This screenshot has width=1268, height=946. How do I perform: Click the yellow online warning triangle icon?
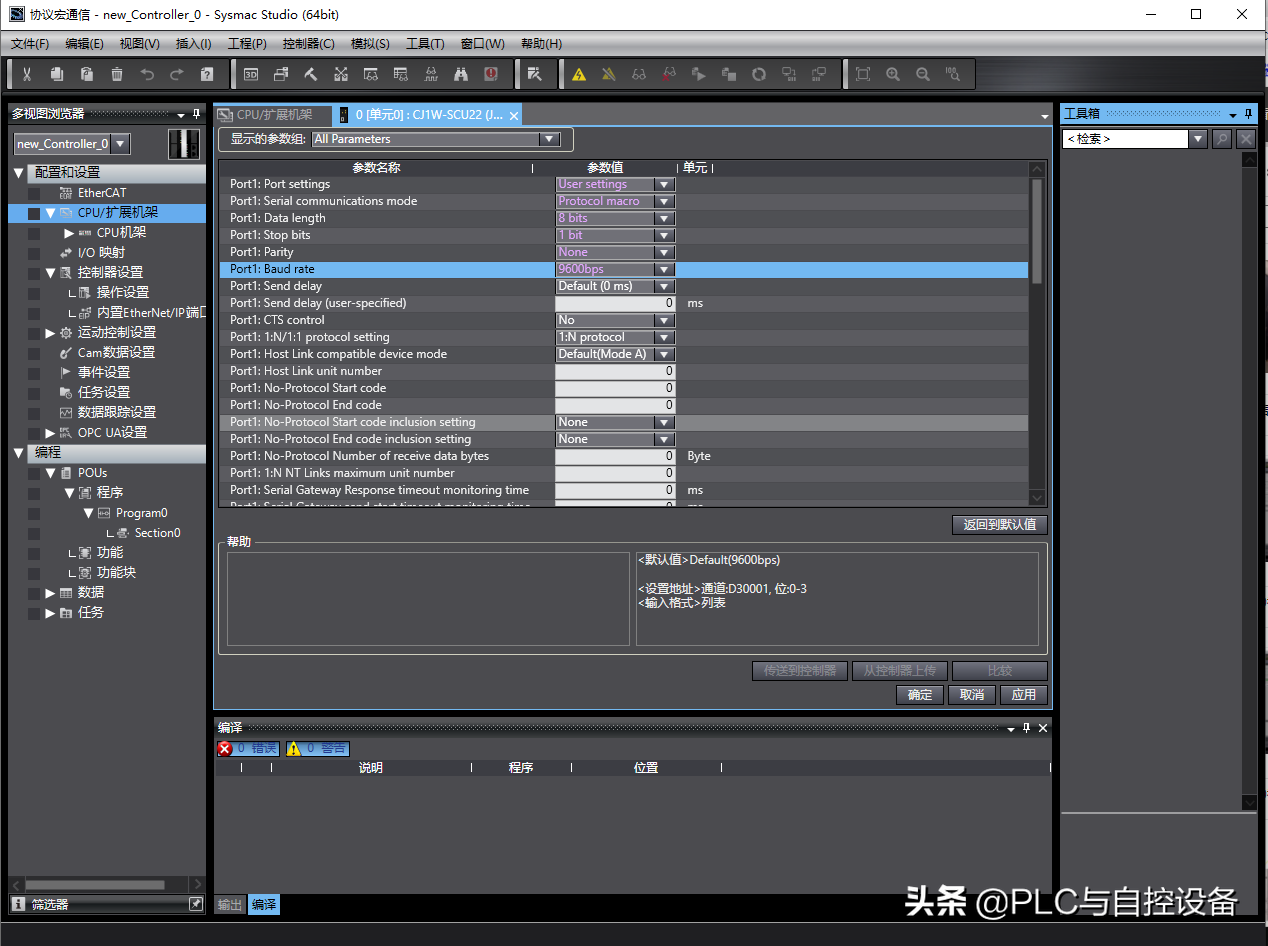point(579,74)
